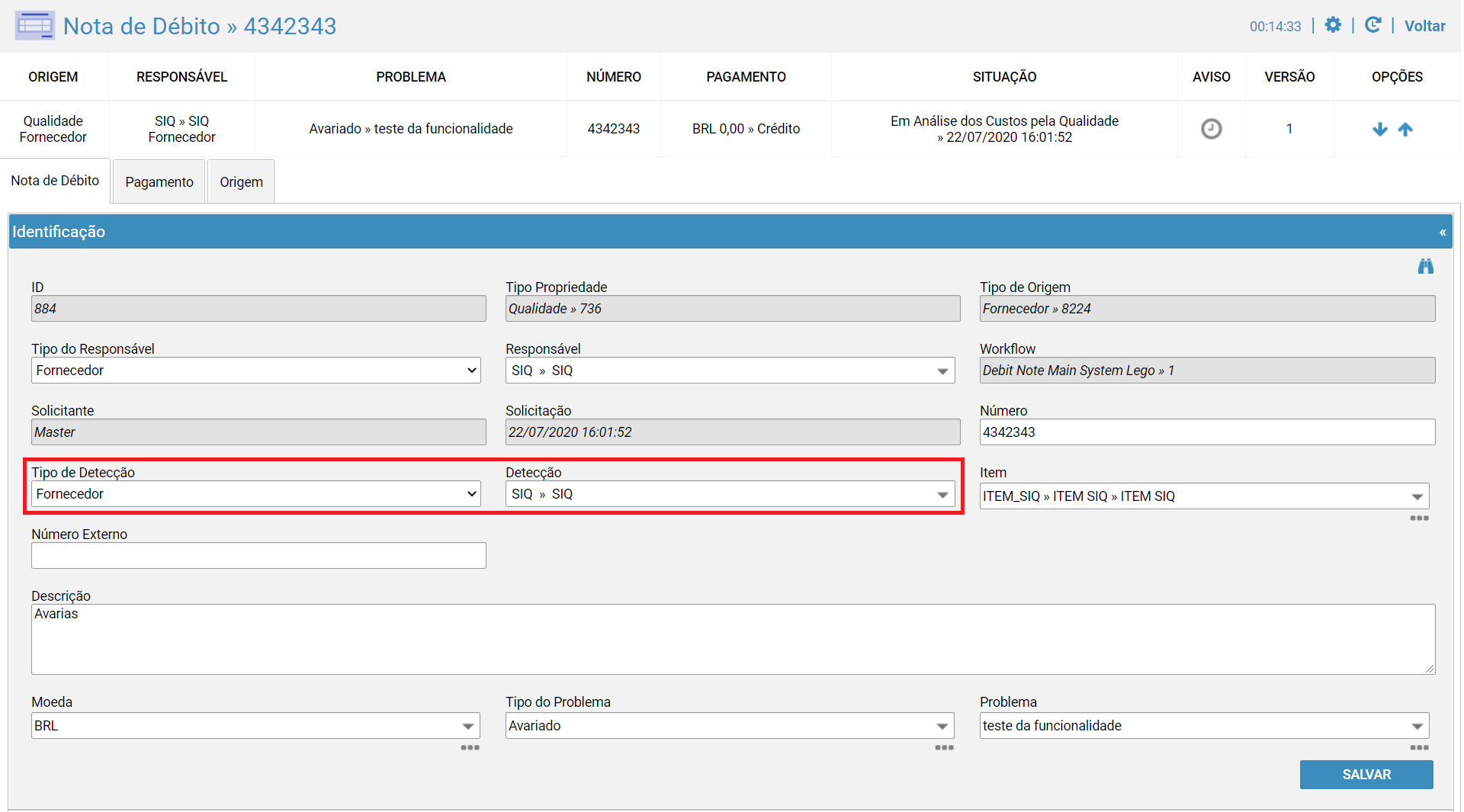Click the Tipo de Origem field
Image resolution: width=1464 pixels, height=812 pixels.
click(1207, 309)
